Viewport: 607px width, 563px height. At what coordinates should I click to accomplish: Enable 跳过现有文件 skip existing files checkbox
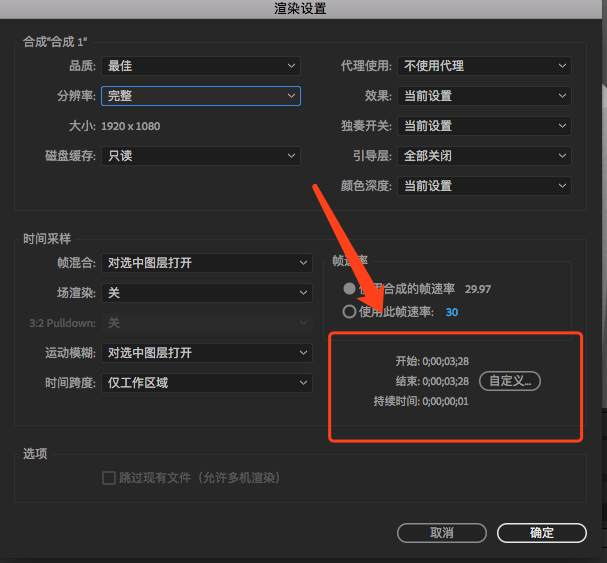pyautogui.click(x=109, y=478)
